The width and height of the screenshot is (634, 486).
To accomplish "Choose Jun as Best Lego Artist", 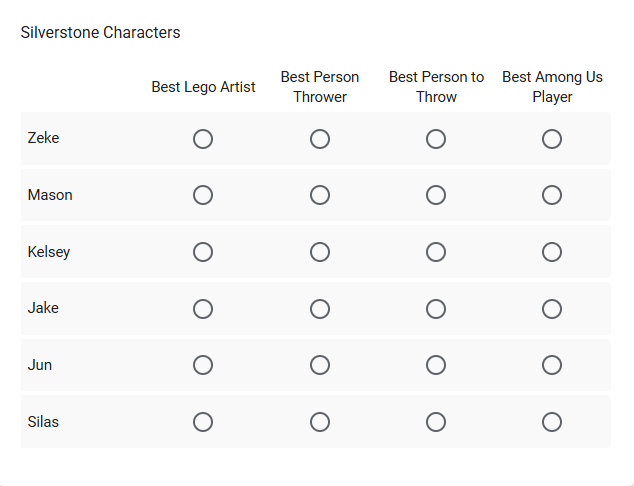I will [x=203, y=365].
